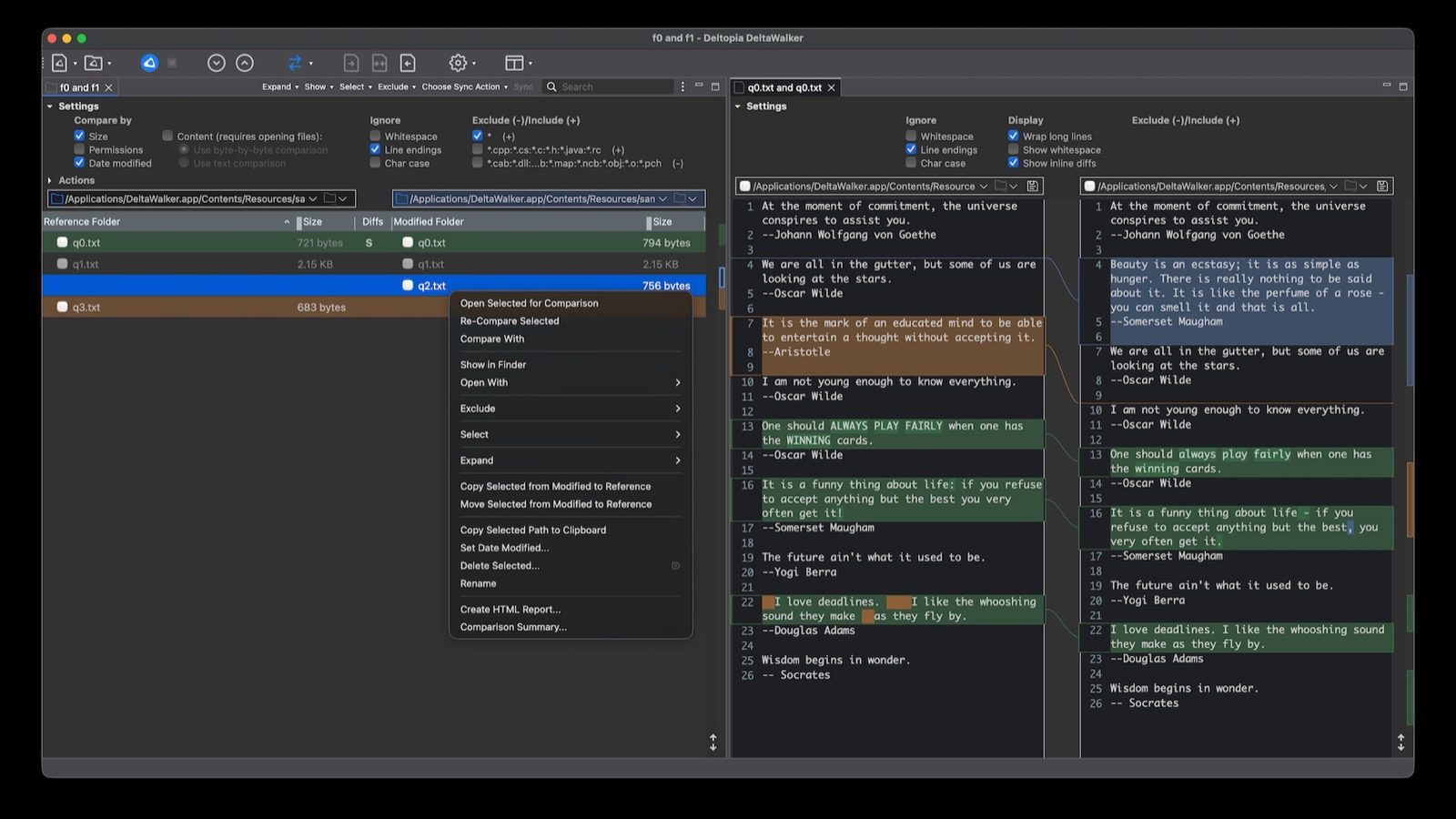Choose Open Selected for Comparison
This screenshot has height=819, width=1456.
pyautogui.click(x=571, y=303)
